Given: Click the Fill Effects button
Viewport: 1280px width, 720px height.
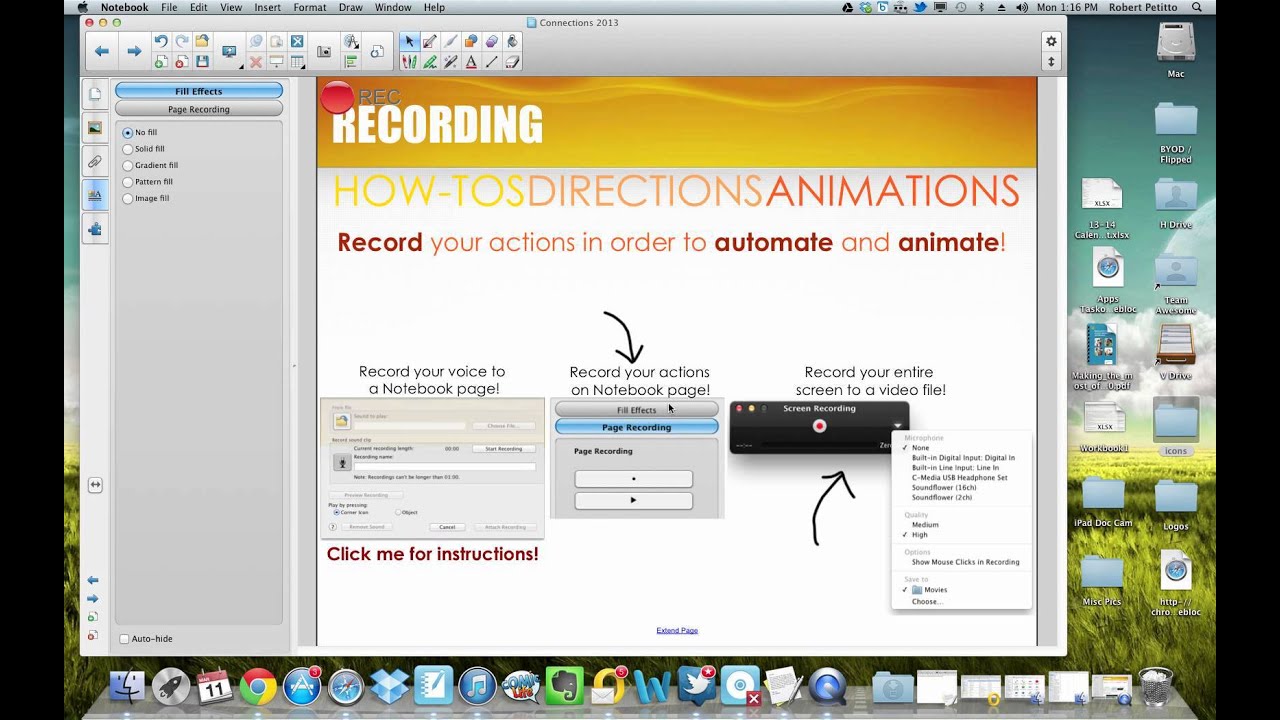Looking at the screenshot, I should [x=199, y=91].
